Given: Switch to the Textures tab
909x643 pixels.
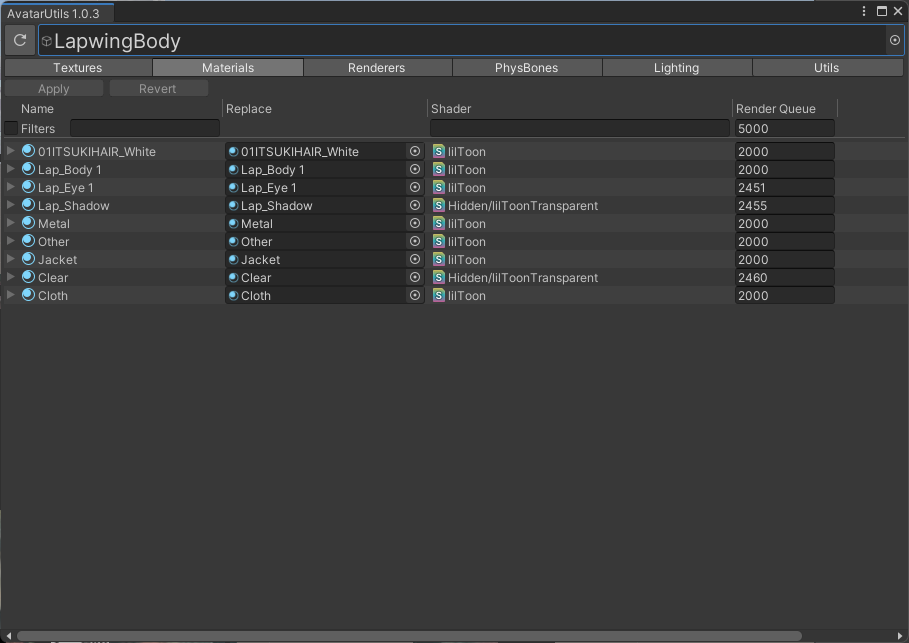Looking at the screenshot, I should pyautogui.click(x=78, y=68).
